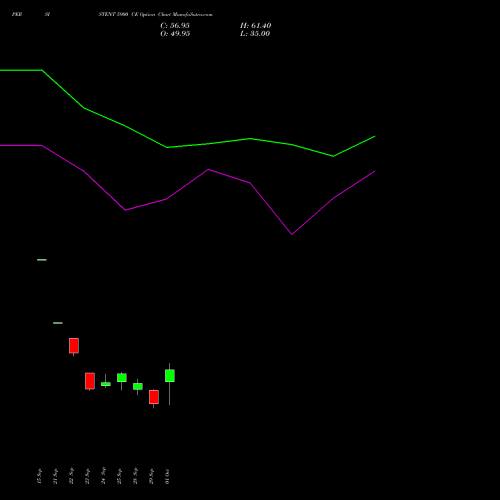Image resolution: width=500 pixels, height=500 pixels.
Task: Click the low value L: 35.00
Action: [255, 34]
